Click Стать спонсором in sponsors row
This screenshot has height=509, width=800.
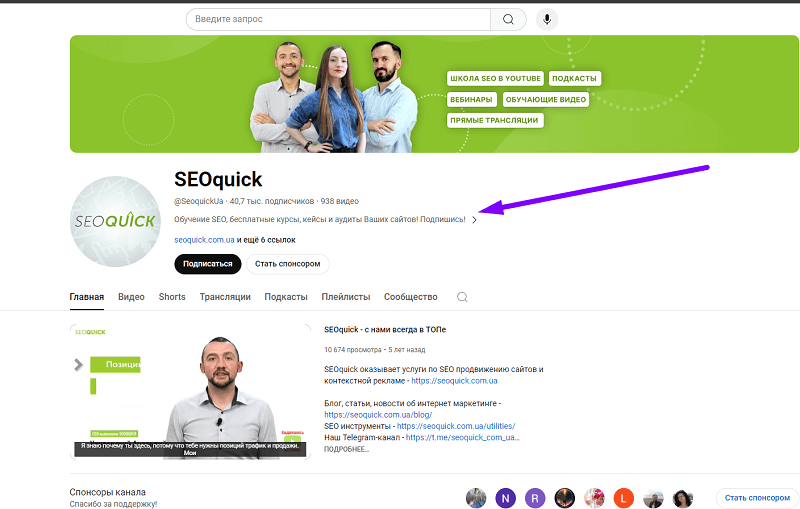click(757, 498)
